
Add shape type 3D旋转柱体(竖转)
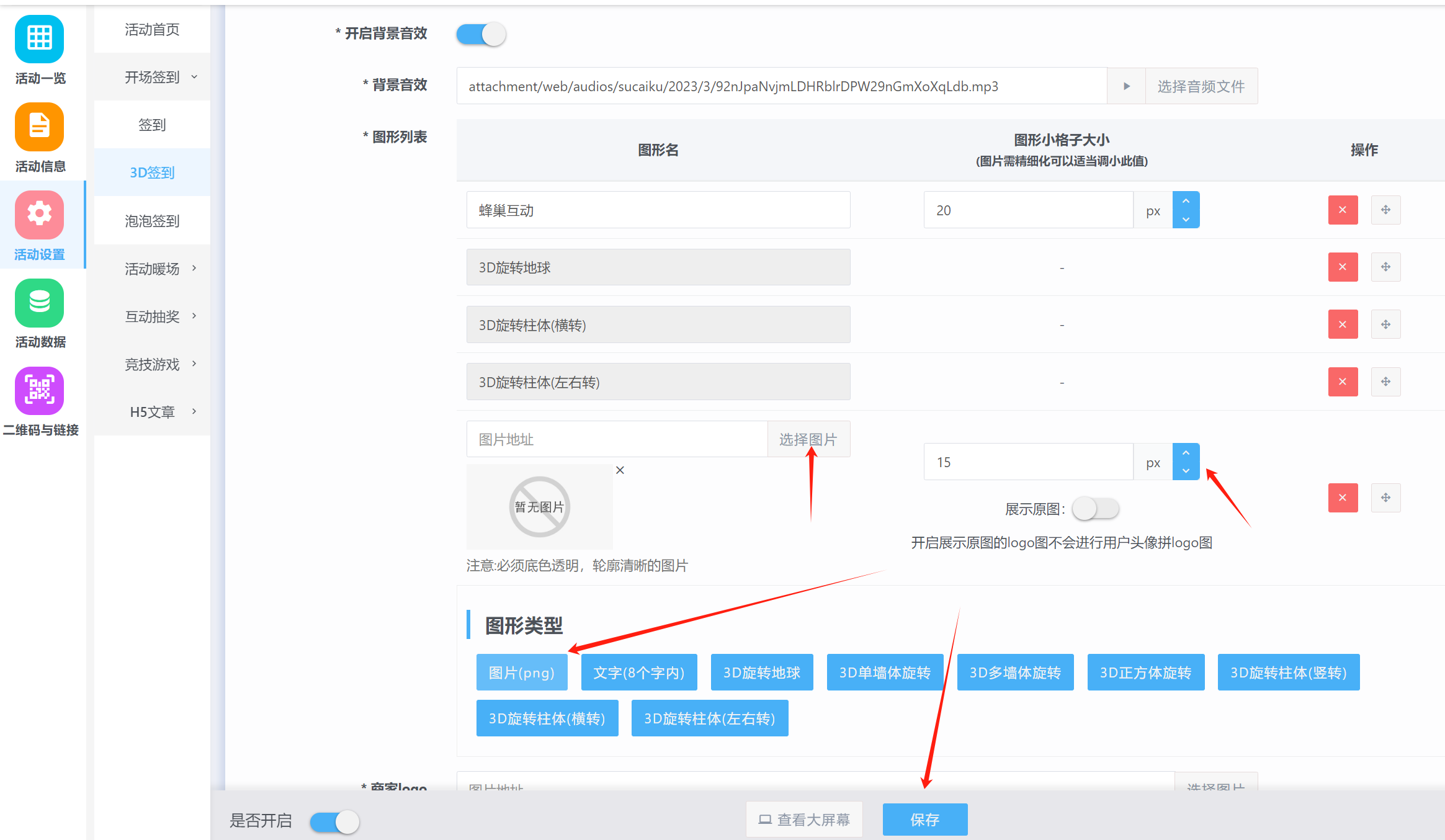click(1289, 672)
